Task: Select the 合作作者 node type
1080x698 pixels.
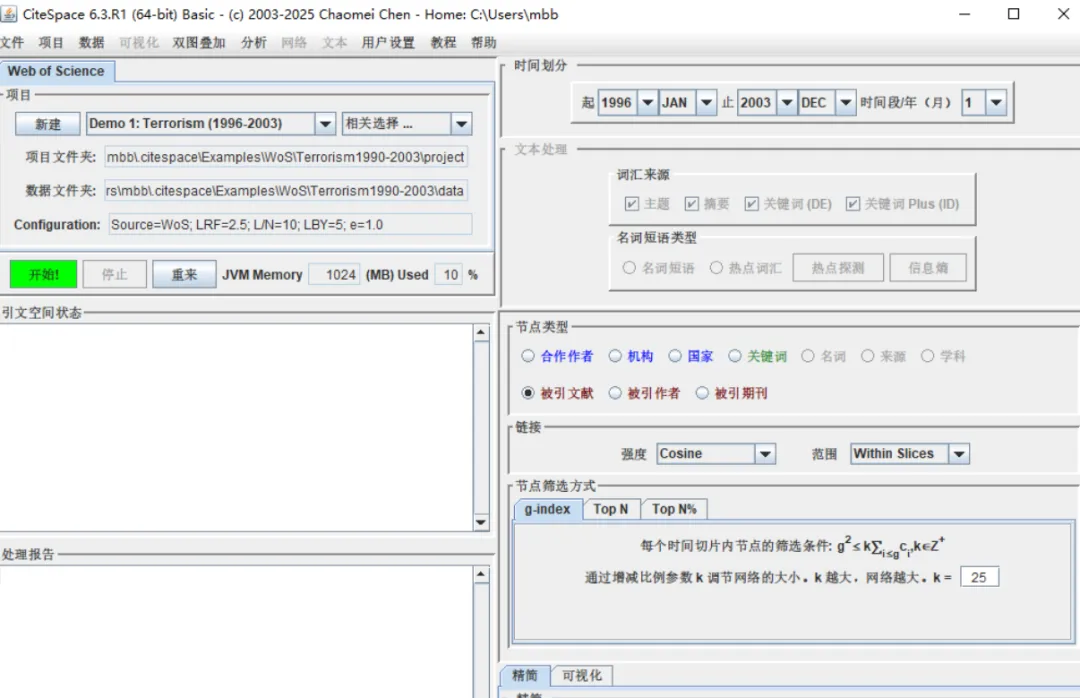Action: pos(528,356)
